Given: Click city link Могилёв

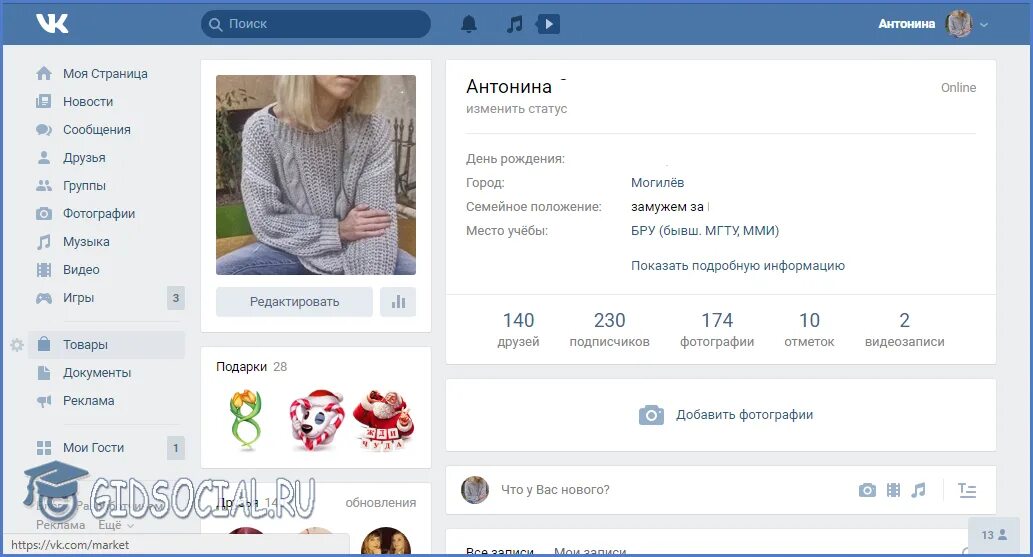Looking at the screenshot, I should click(x=657, y=183).
